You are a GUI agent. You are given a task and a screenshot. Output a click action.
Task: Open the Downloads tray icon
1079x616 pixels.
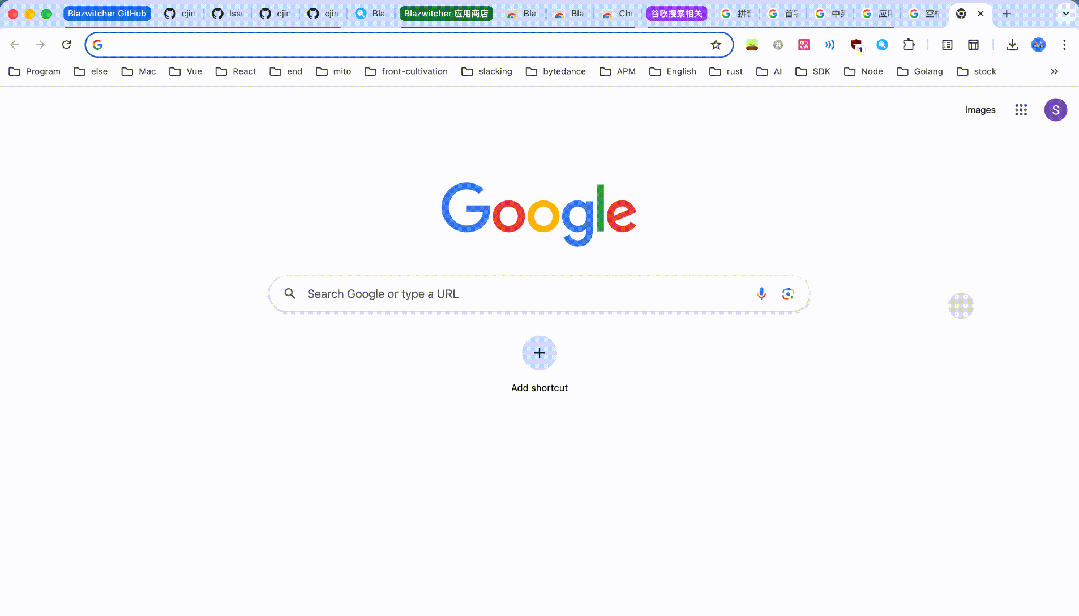(x=1012, y=45)
